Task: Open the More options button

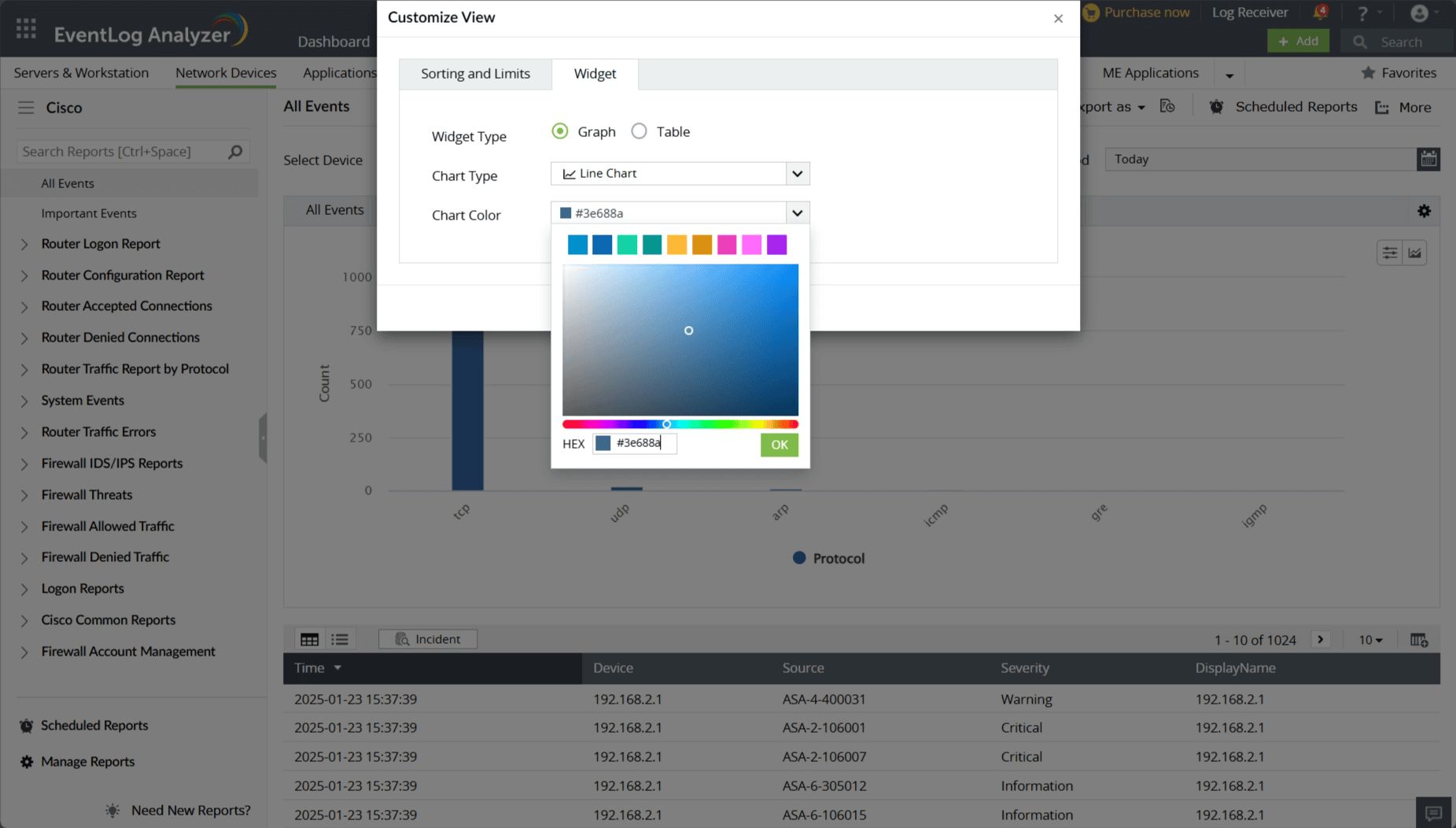Action: 1403,107
